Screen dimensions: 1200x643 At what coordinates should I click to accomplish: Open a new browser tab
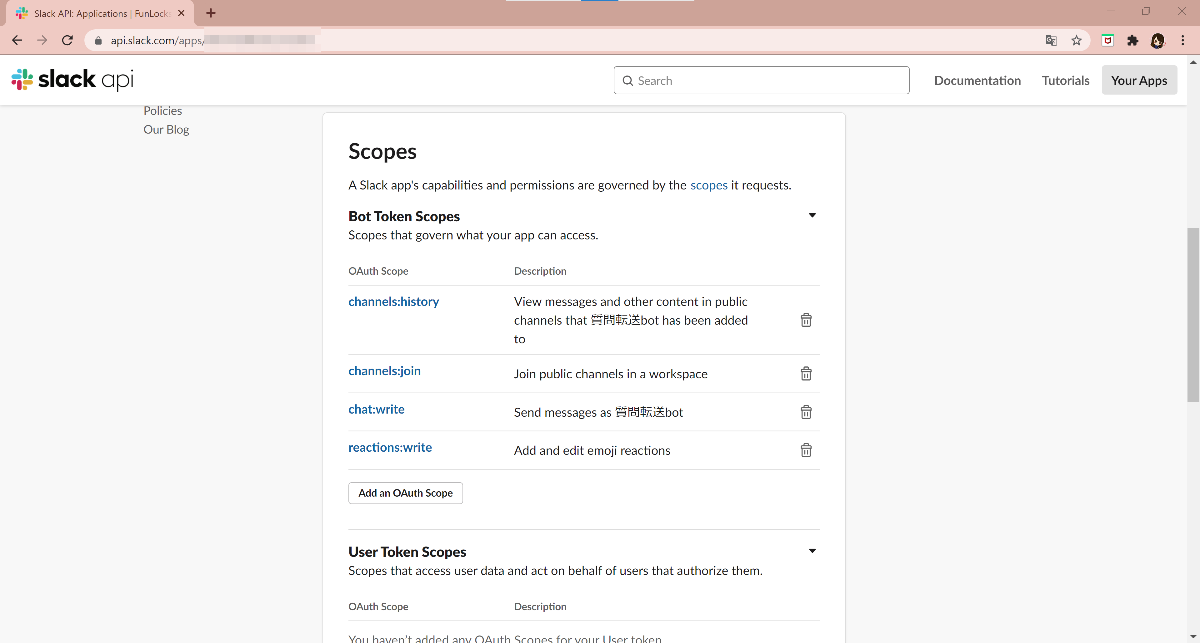coord(211,13)
